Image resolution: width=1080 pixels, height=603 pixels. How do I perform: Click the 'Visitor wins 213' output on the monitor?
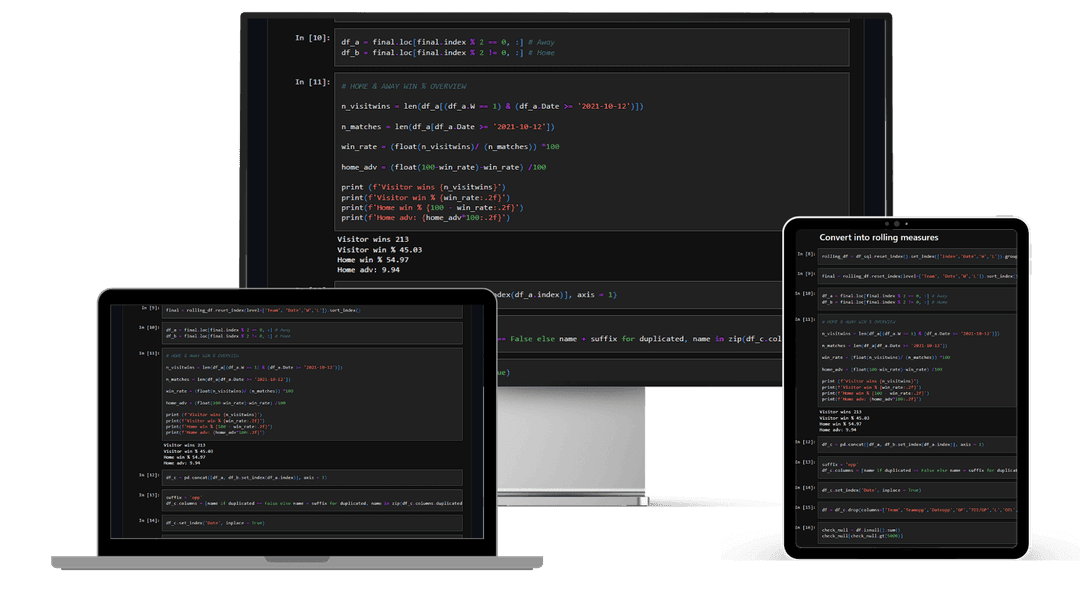tap(375, 239)
